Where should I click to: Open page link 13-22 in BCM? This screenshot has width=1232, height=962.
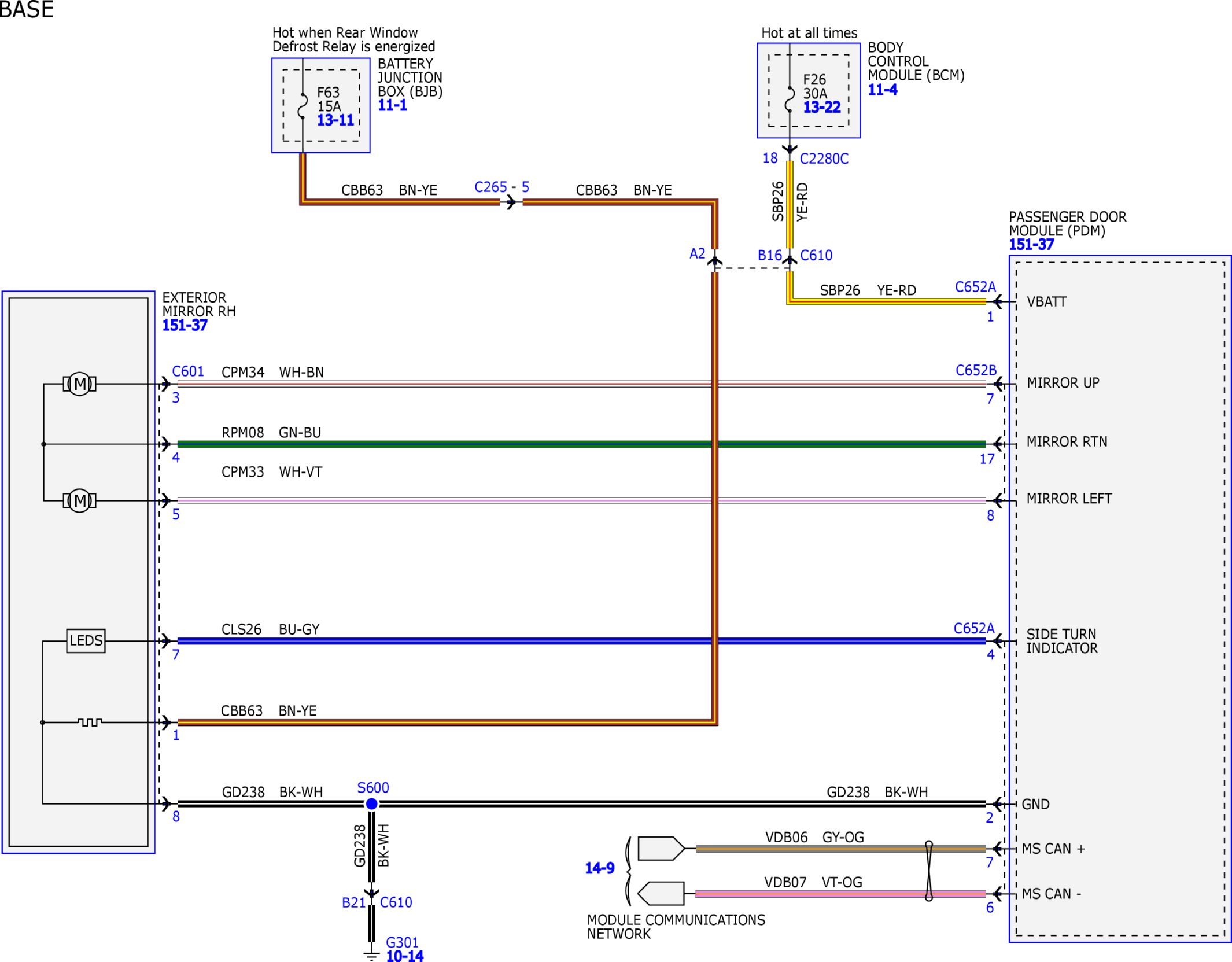[x=822, y=107]
